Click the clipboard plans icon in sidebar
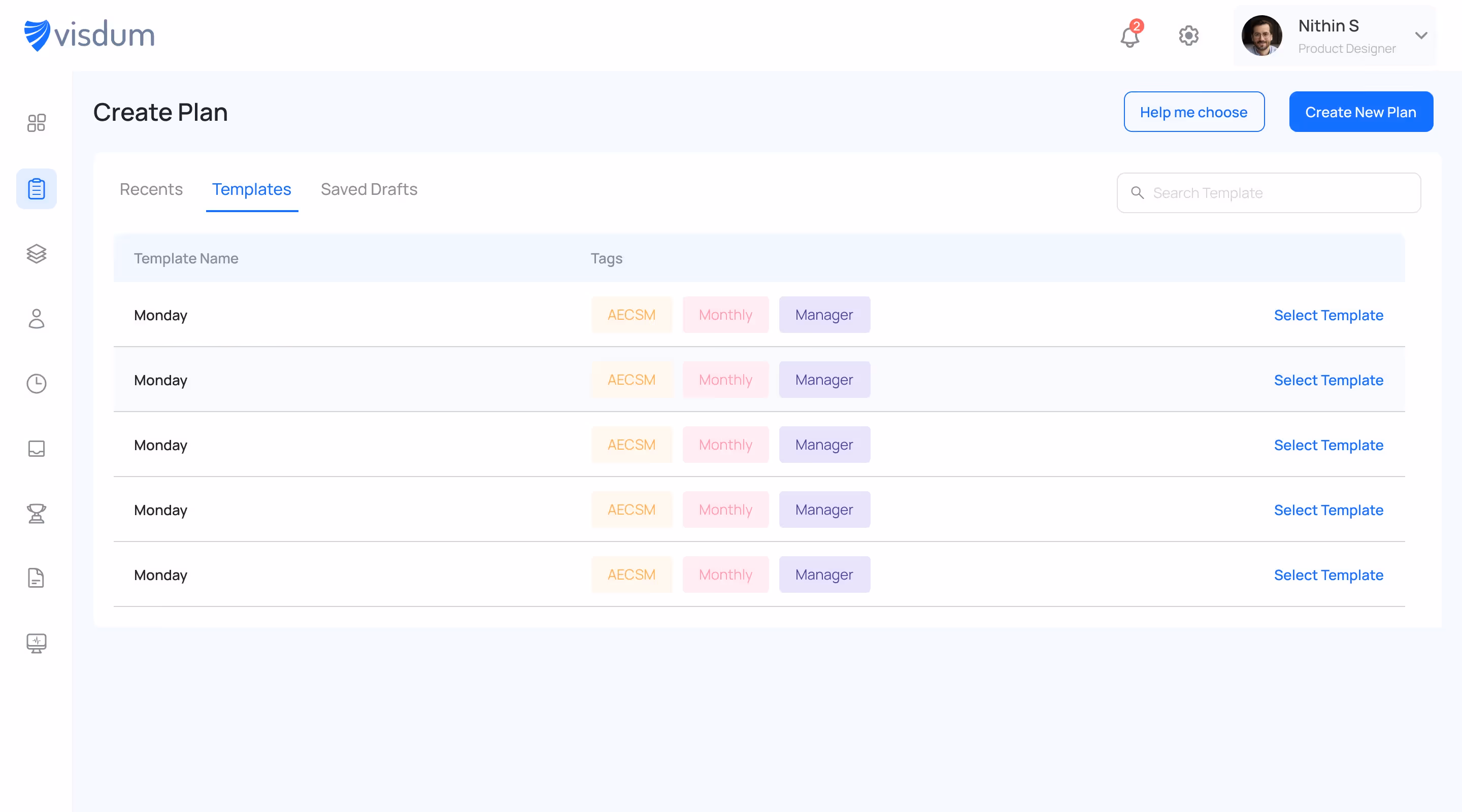This screenshot has height=812, width=1462. (37, 189)
